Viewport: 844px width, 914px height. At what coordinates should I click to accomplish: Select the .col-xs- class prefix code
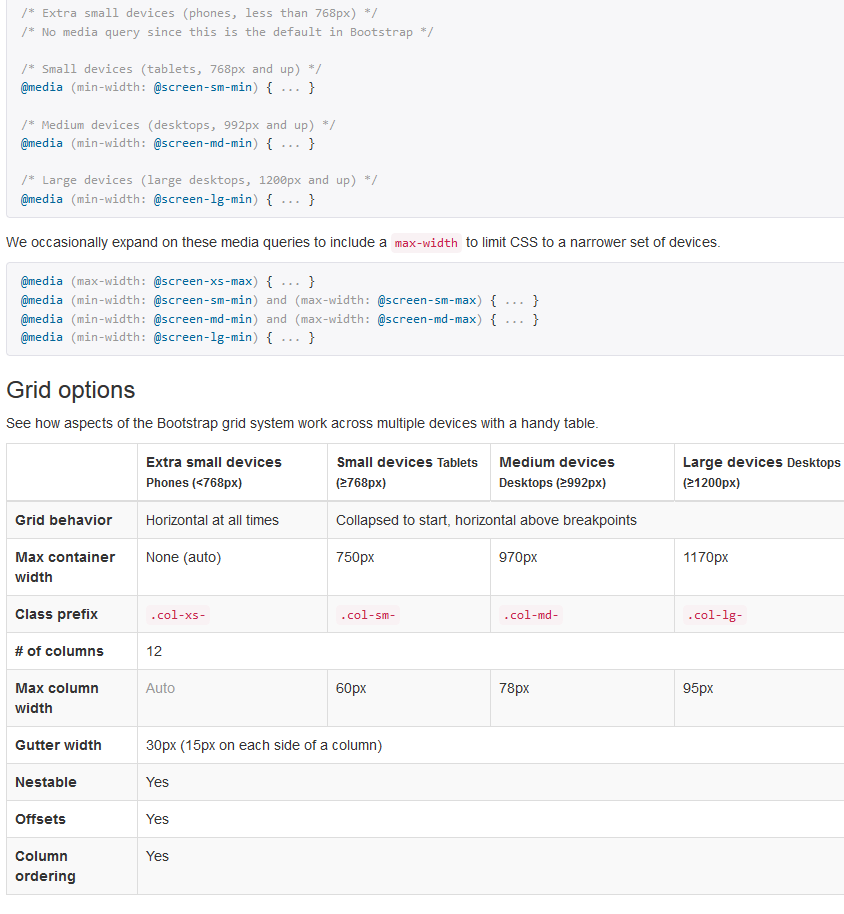(x=177, y=614)
